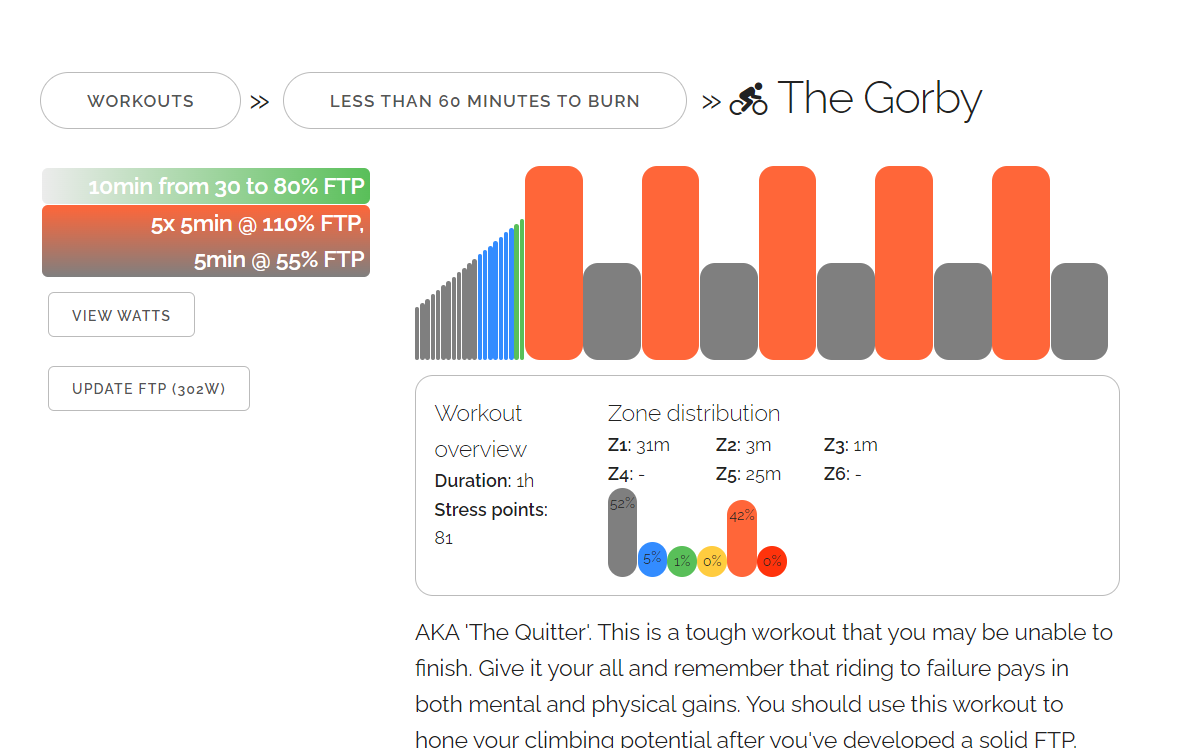Click the first gray recovery bar

click(612, 311)
